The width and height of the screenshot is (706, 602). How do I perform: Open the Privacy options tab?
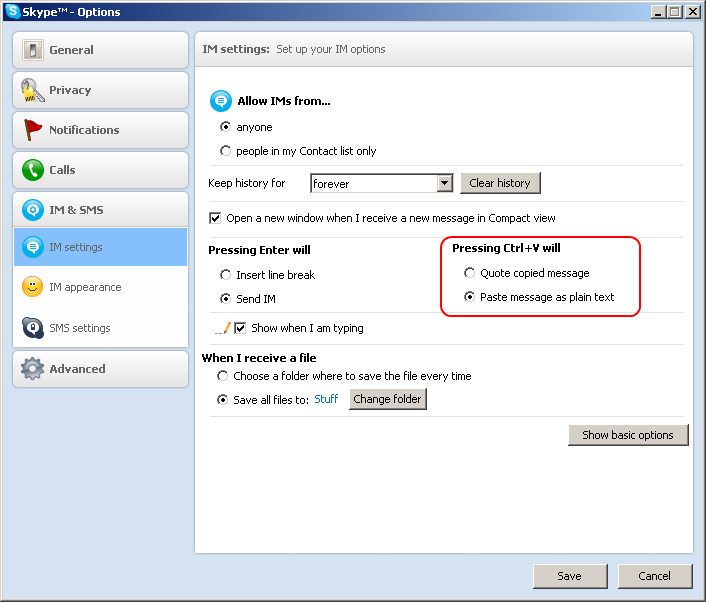100,90
